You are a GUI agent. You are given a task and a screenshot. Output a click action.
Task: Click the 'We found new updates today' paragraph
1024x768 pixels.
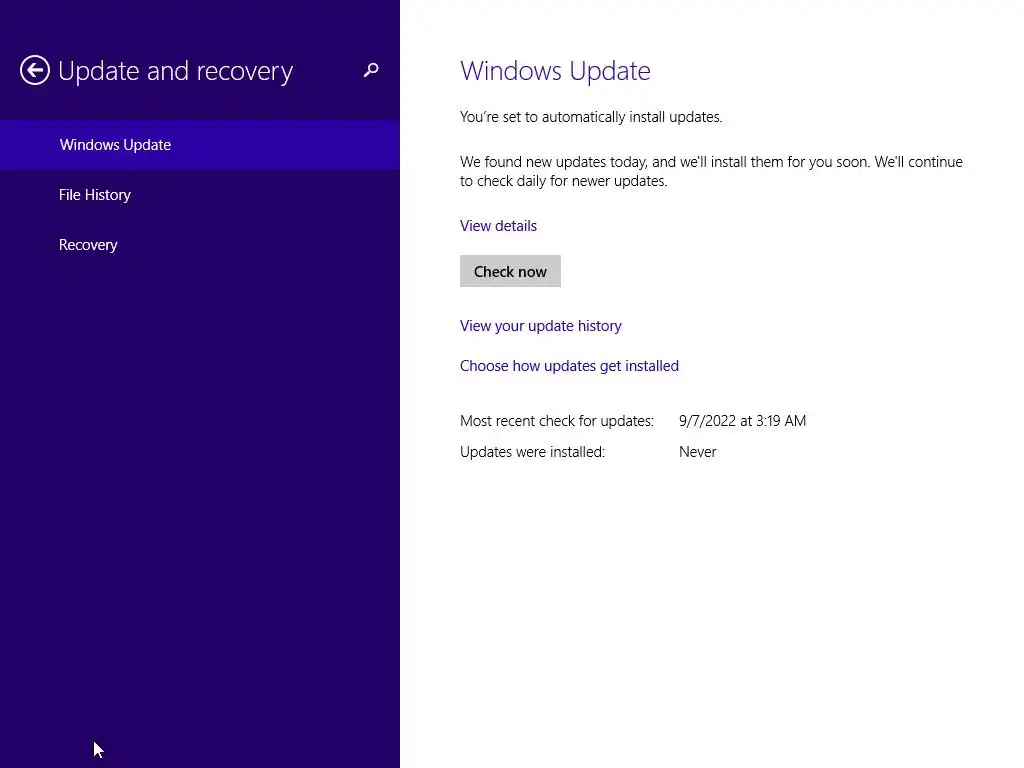pos(711,171)
